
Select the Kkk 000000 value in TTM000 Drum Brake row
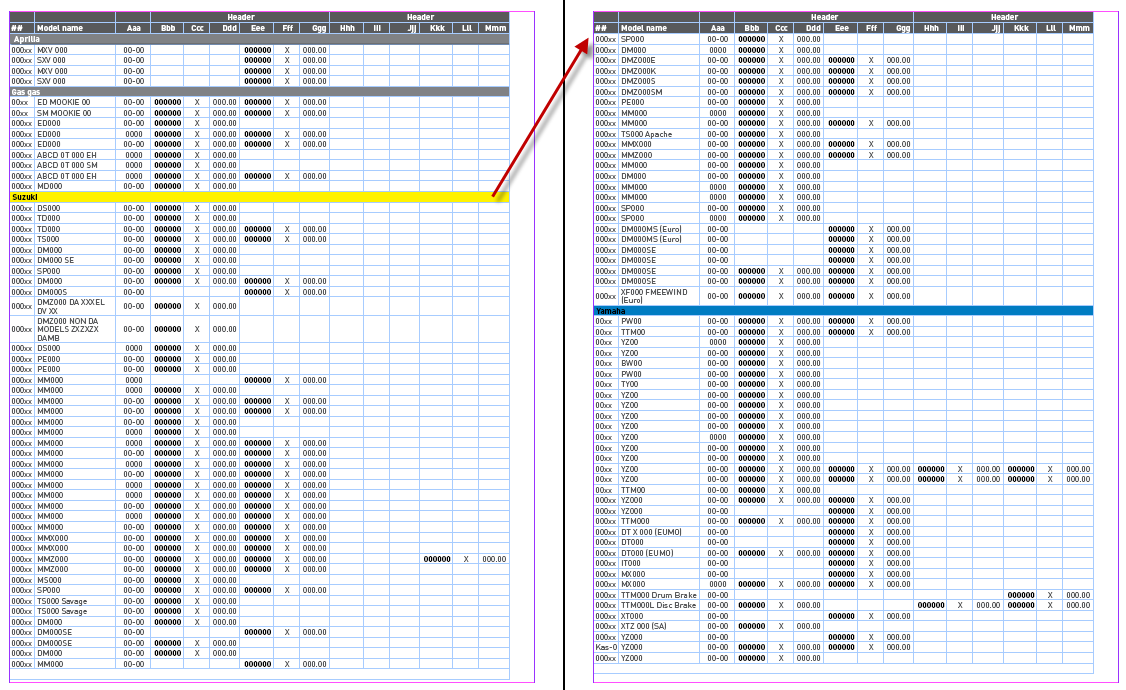tap(1021, 595)
